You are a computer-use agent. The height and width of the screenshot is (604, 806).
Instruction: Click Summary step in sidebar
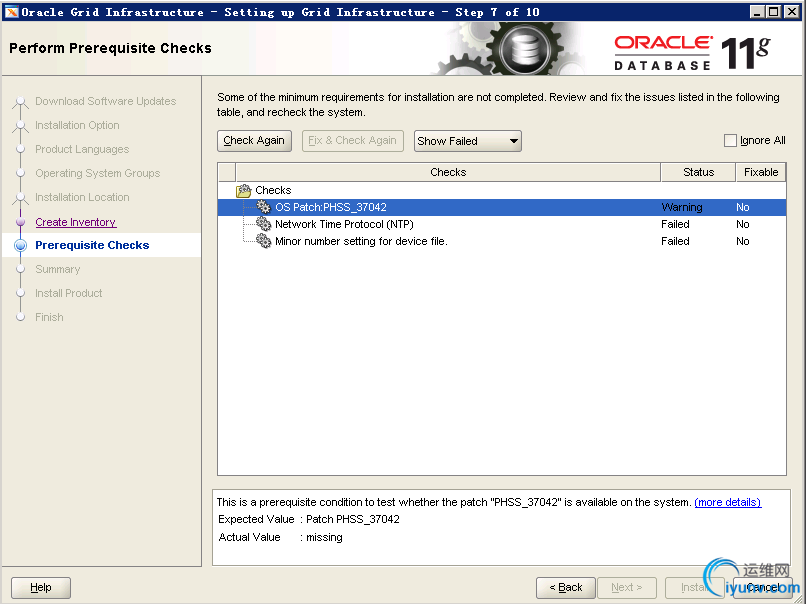58,269
